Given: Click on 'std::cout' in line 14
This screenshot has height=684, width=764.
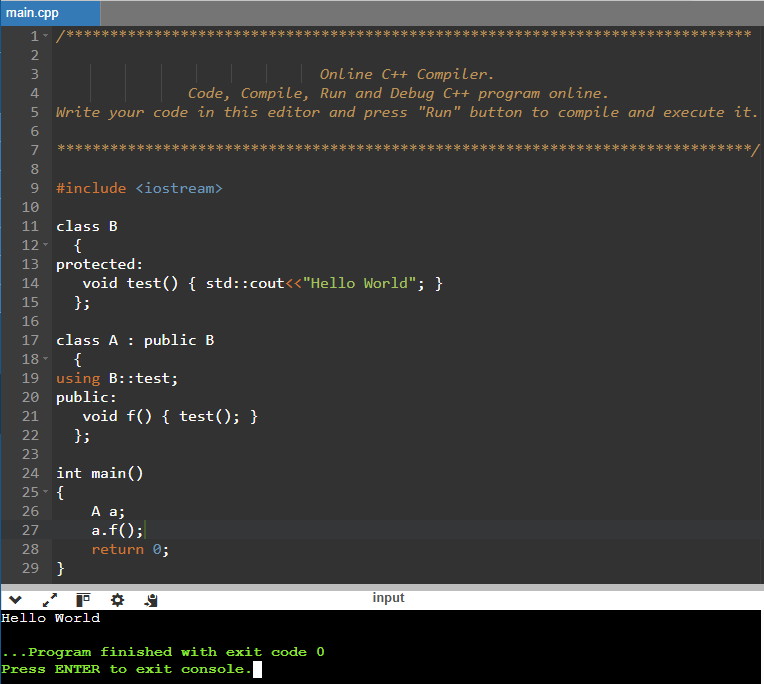Looking at the screenshot, I should point(245,283).
